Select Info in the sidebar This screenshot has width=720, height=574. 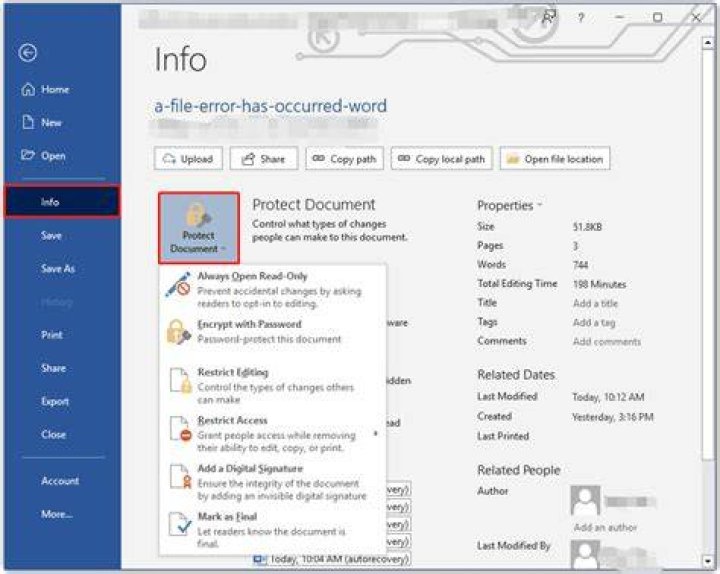pos(62,202)
